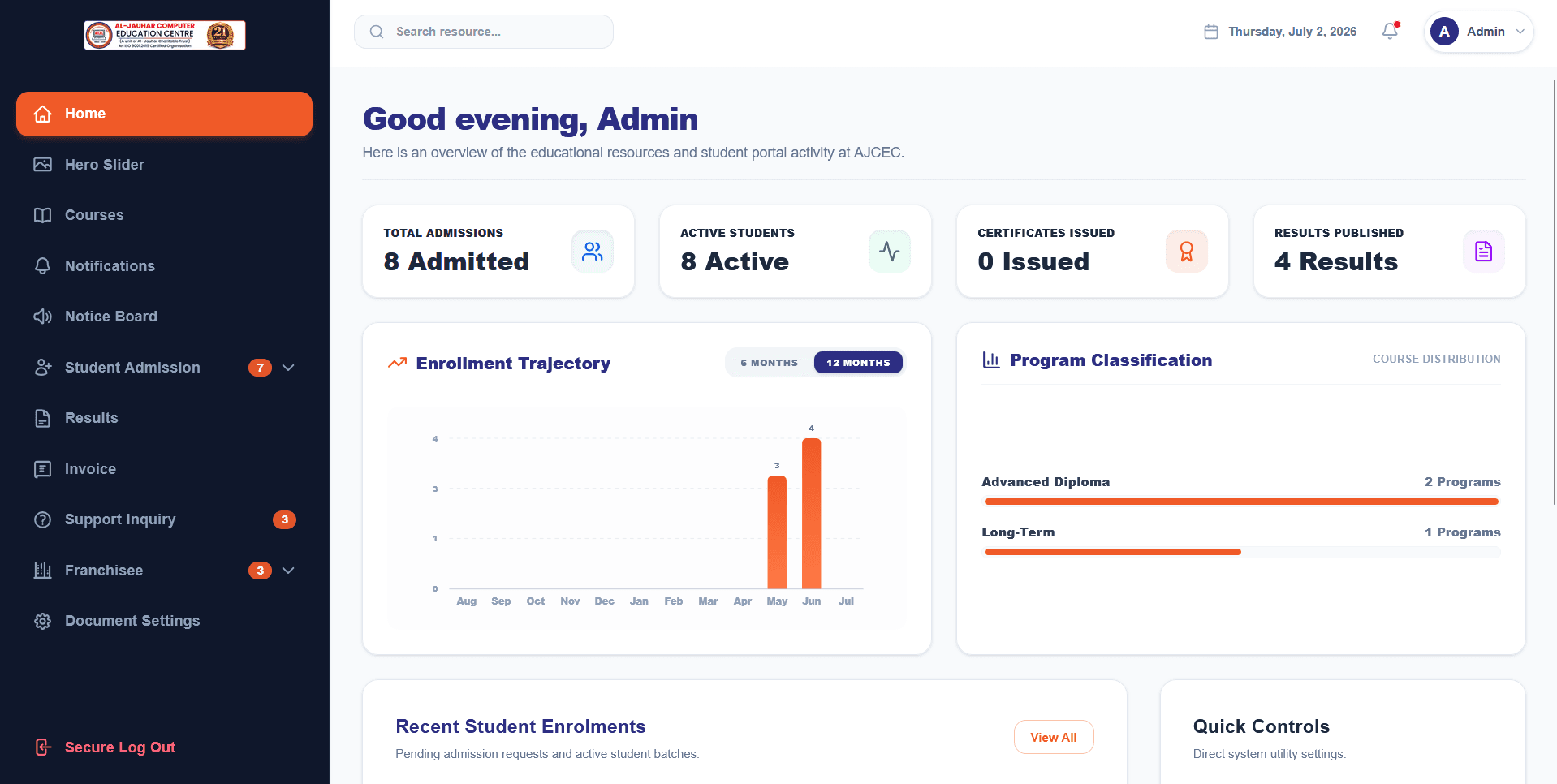The image size is (1557, 784).
Task: Click the "4 Results" value
Action: (x=1336, y=261)
